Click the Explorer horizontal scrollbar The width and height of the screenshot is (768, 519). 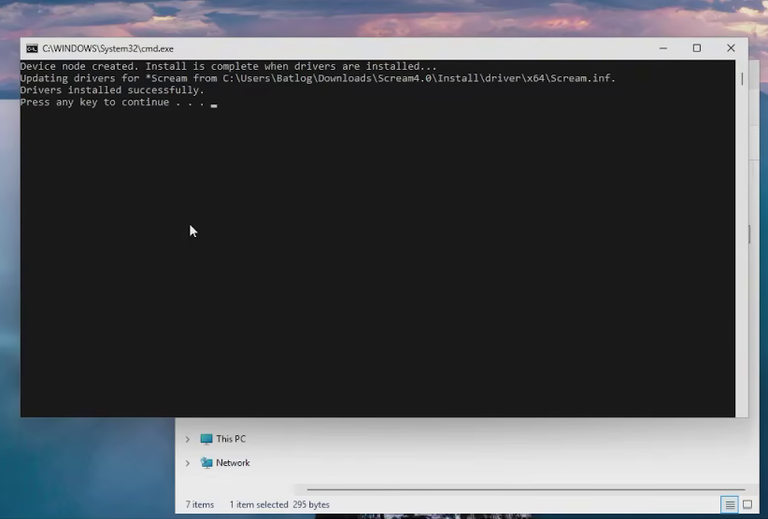tap(526, 489)
